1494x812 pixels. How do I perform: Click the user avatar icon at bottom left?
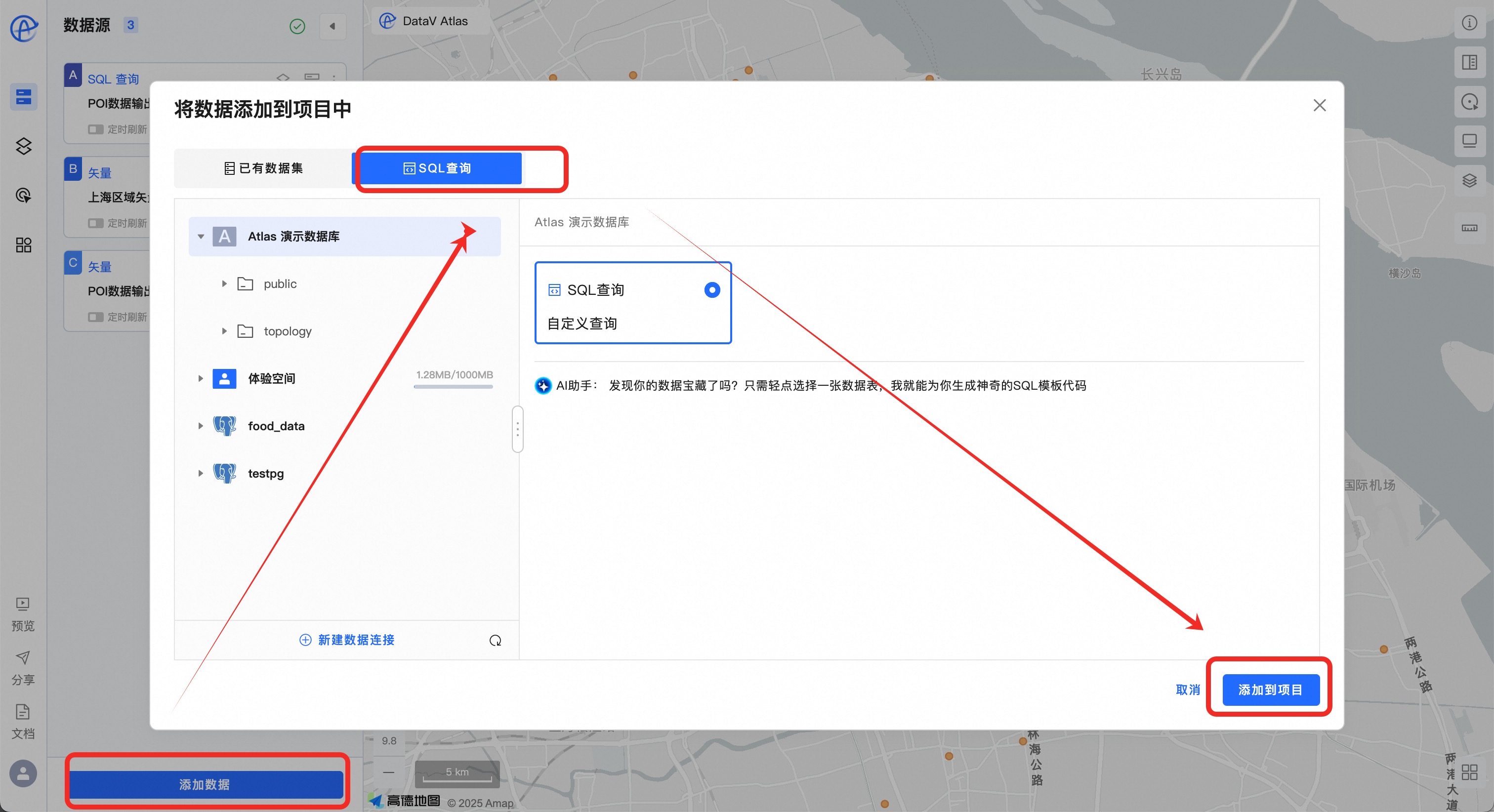pyautogui.click(x=23, y=773)
